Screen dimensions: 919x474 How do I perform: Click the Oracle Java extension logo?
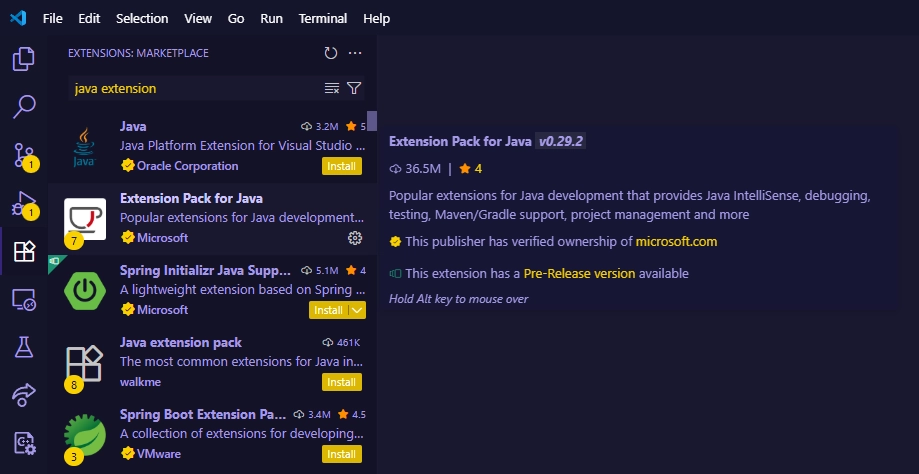pyautogui.click(x=84, y=146)
